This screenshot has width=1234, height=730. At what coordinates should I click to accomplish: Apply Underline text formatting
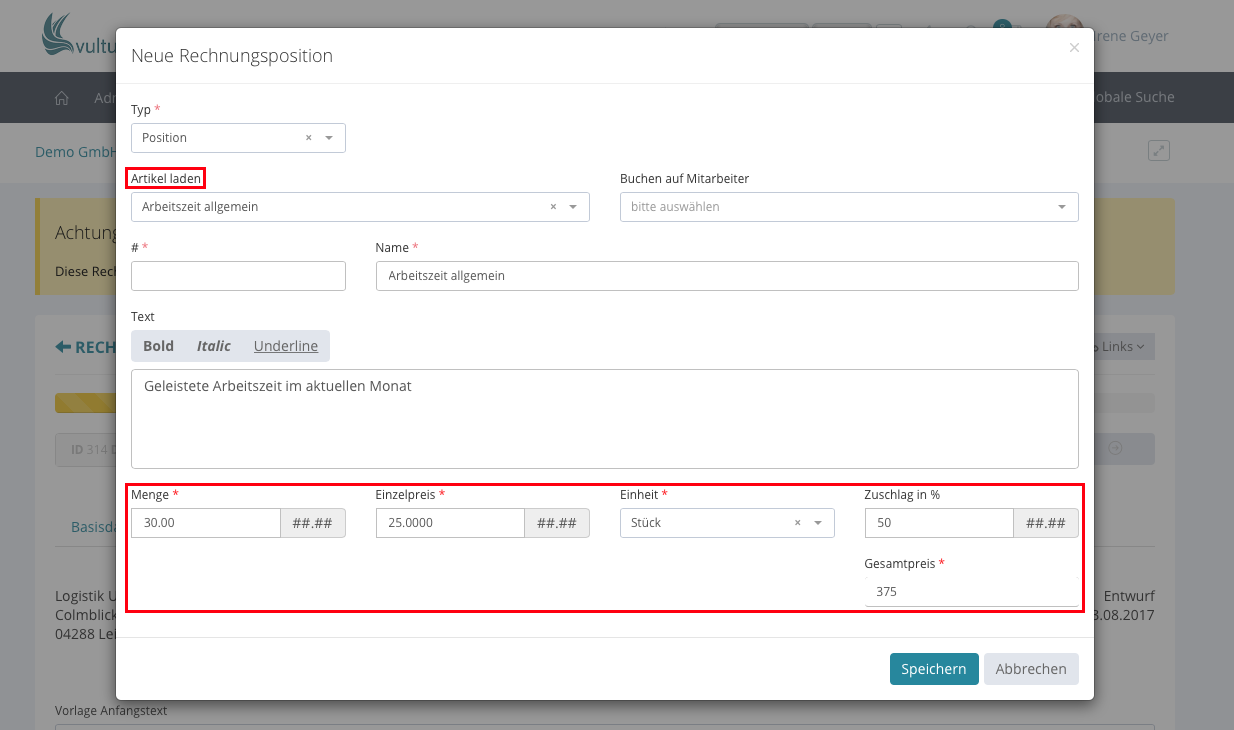[x=285, y=346]
